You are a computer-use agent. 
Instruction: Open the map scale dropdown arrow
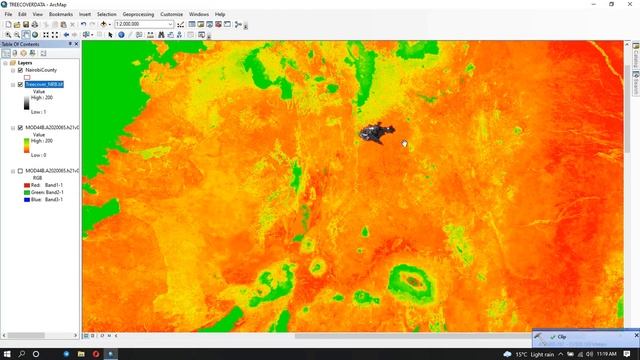pyautogui.click(x=170, y=24)
